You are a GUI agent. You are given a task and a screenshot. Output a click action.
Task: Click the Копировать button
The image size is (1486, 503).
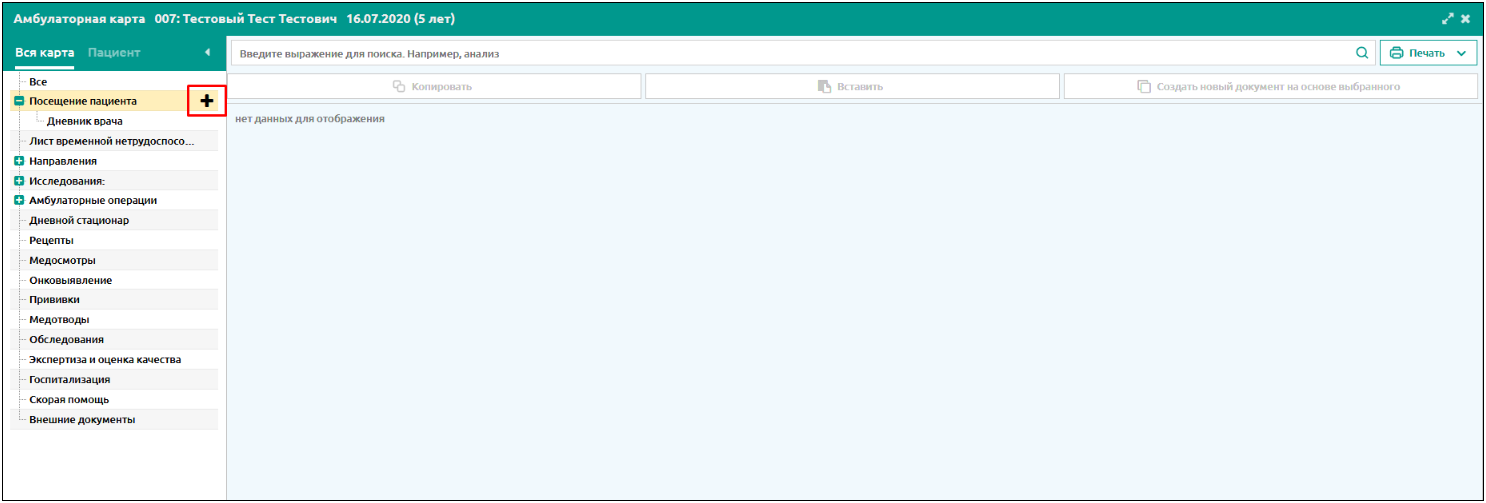(x=434, y=87)
